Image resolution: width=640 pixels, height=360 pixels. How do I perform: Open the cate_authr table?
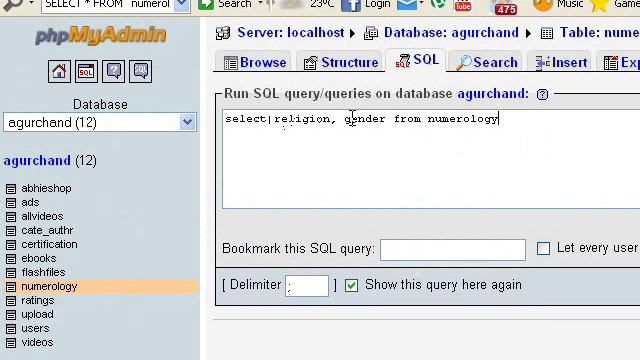47,231
